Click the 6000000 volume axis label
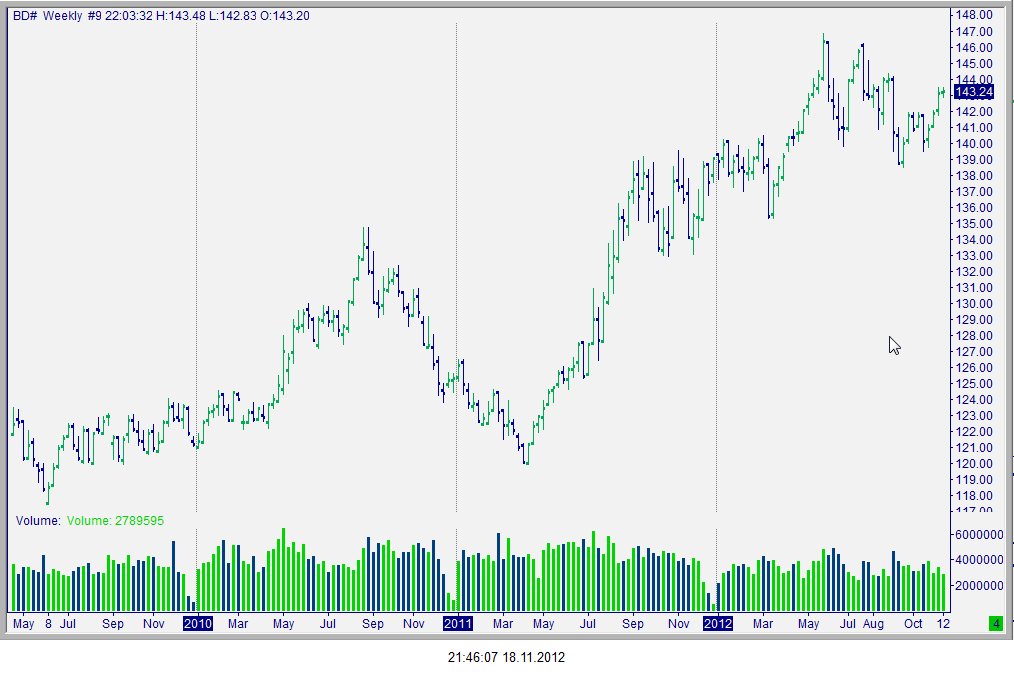This screenshot has height=674, width=1014. pos(979,535)
